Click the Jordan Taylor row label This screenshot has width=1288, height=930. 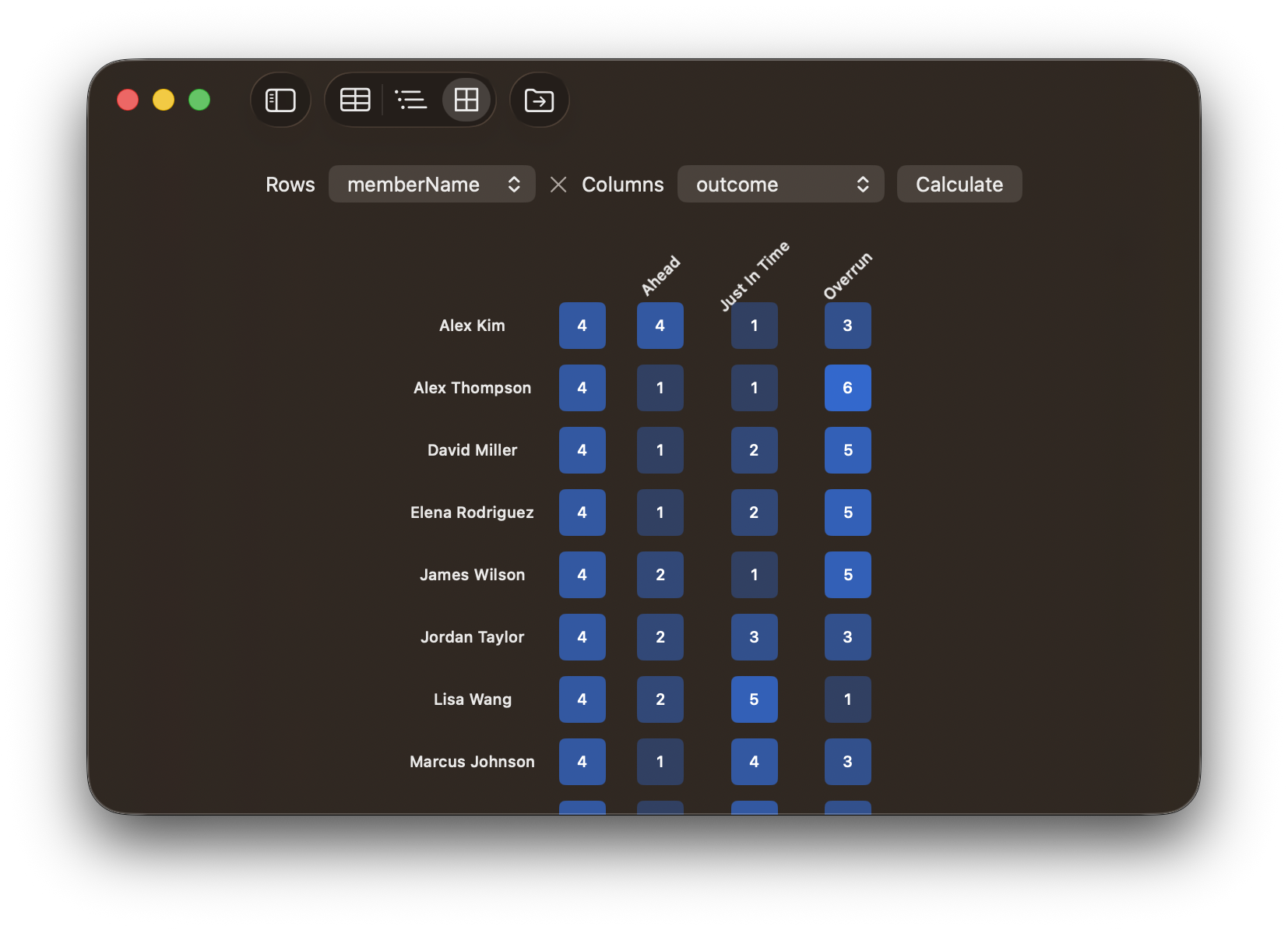tap(472, 637)
